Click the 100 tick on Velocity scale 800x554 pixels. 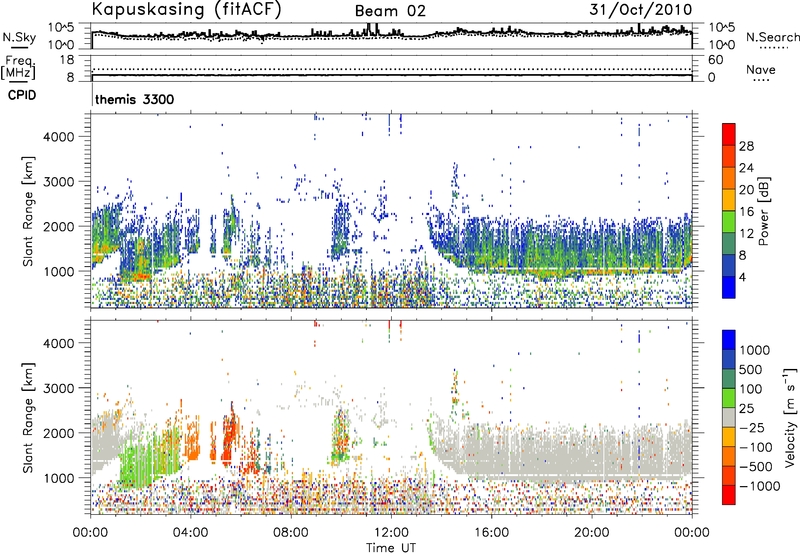click(x=751, y=389)
